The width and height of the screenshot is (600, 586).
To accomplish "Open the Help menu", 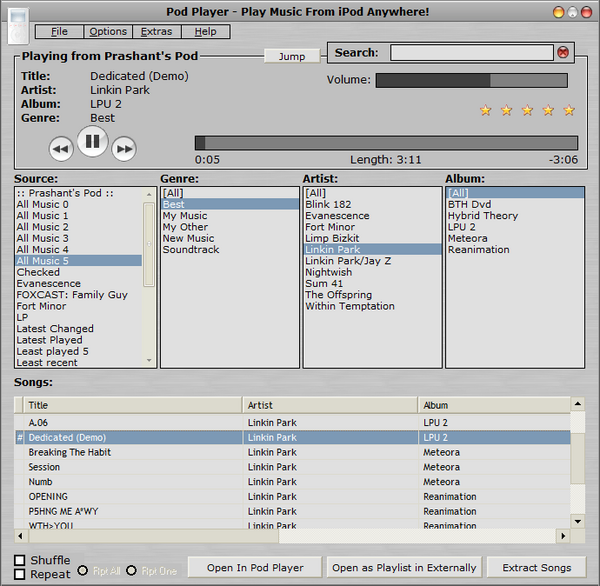I will click(205, 31).
